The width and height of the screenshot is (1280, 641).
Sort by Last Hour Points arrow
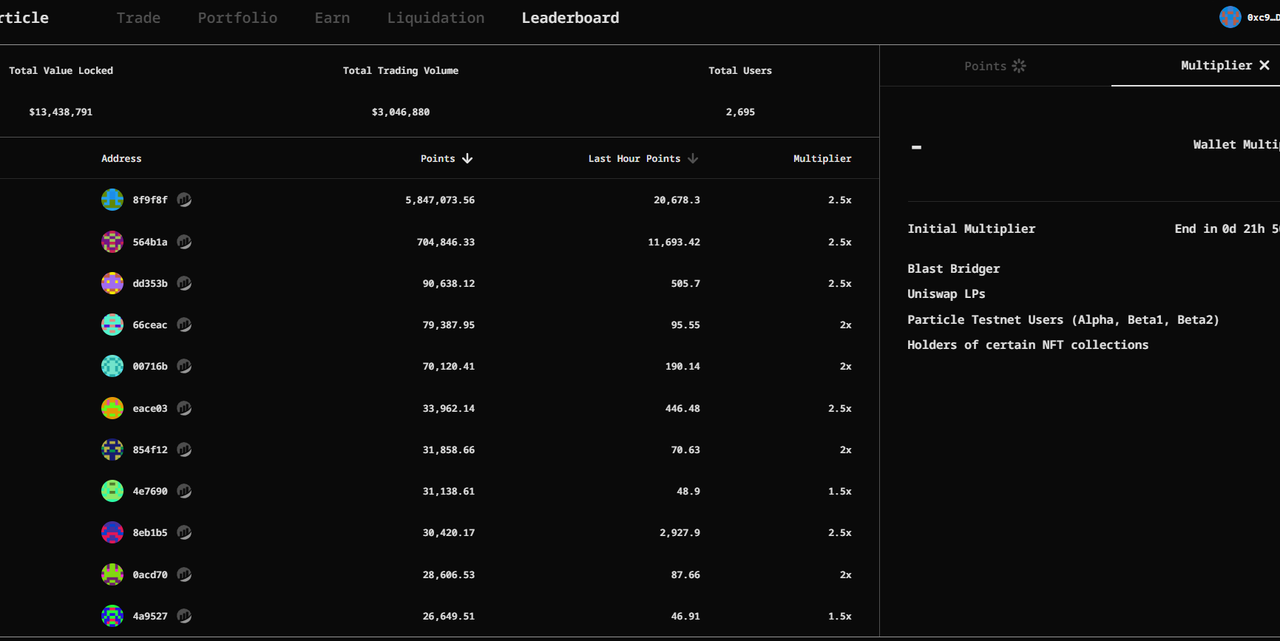coord(693,159)
